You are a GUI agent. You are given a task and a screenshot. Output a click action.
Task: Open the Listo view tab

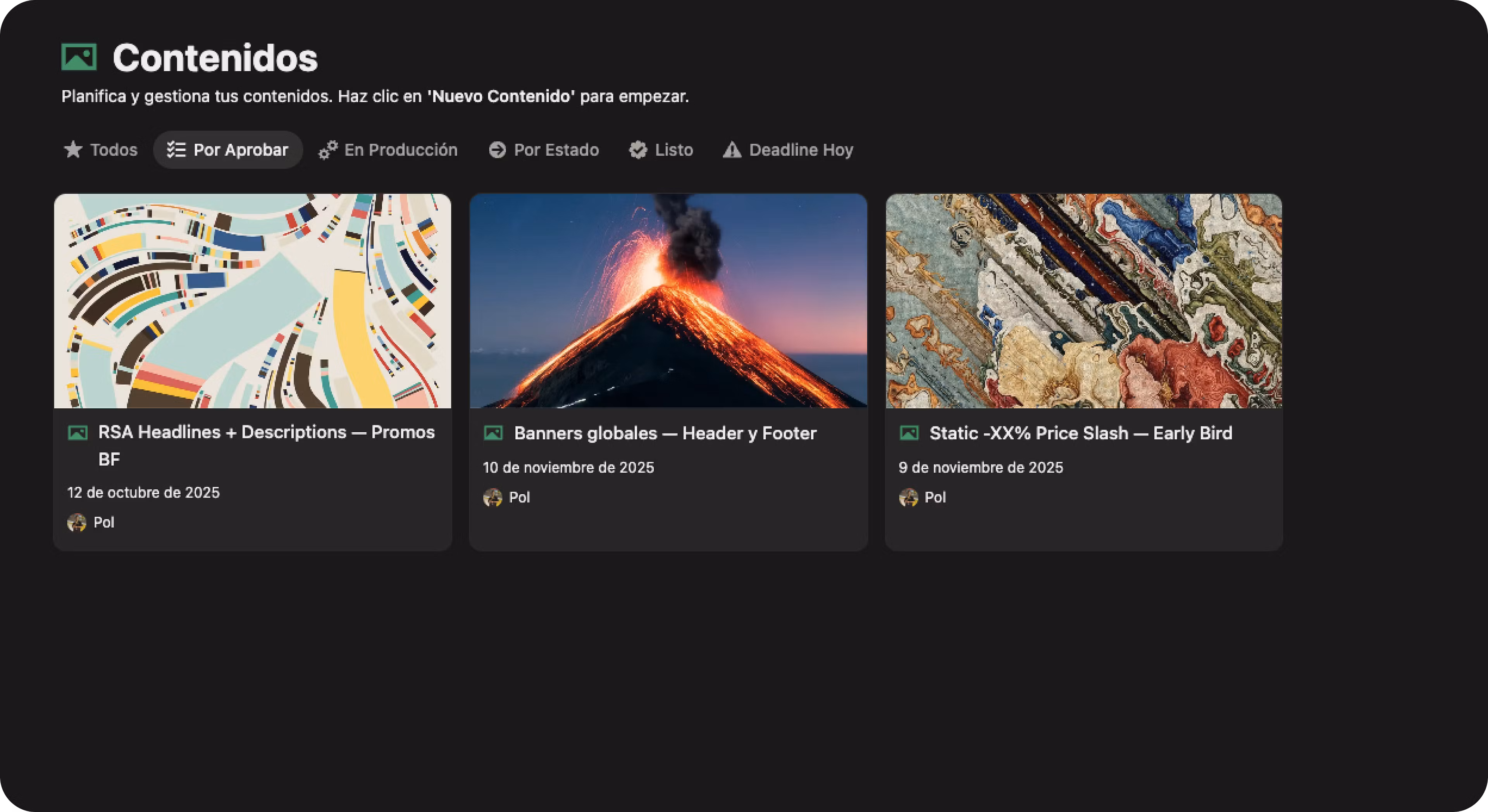(673, 150)
